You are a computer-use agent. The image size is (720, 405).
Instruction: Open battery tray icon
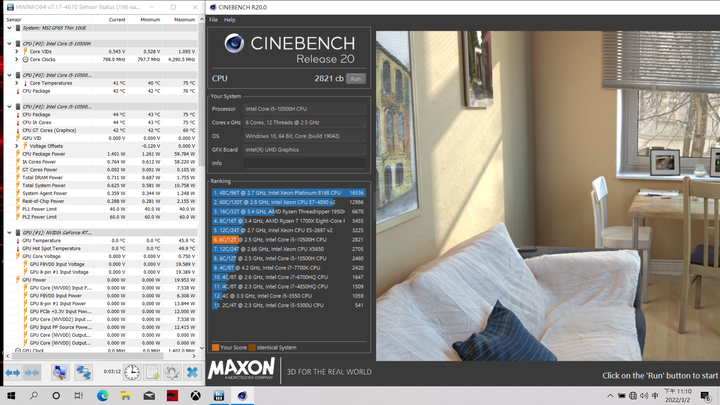[621, 396]
